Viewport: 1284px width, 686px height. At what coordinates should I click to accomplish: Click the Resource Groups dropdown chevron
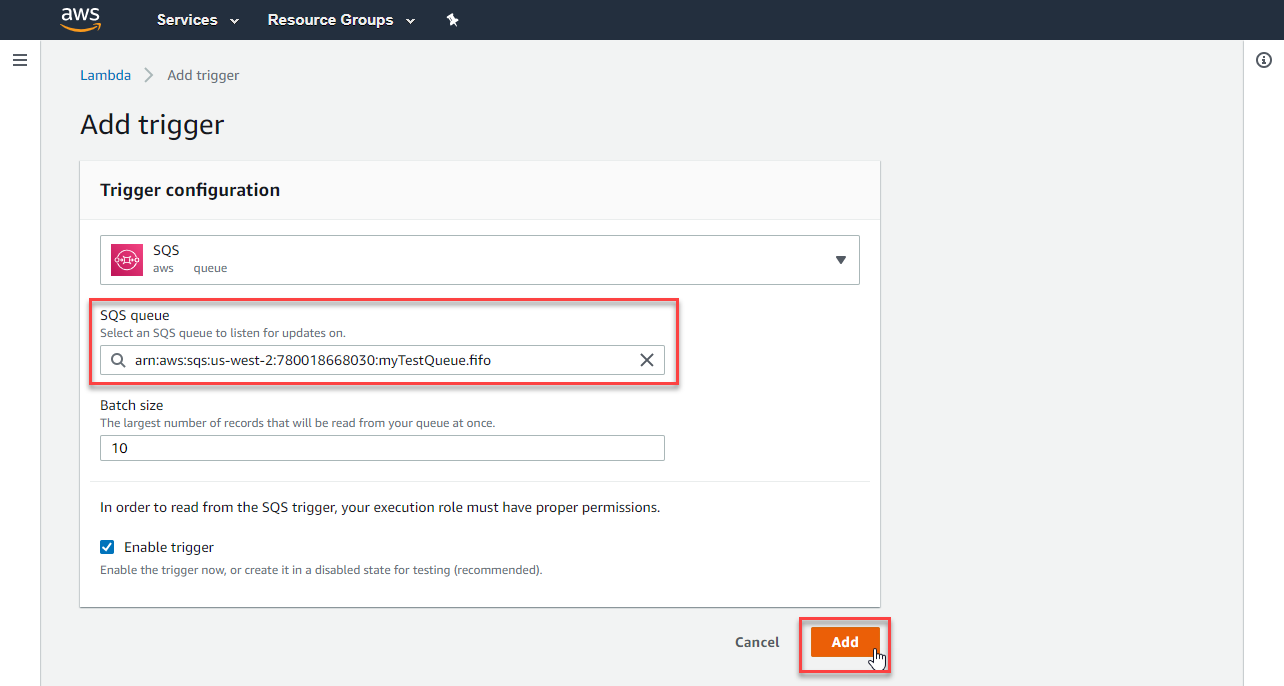[x=410, y=21]
